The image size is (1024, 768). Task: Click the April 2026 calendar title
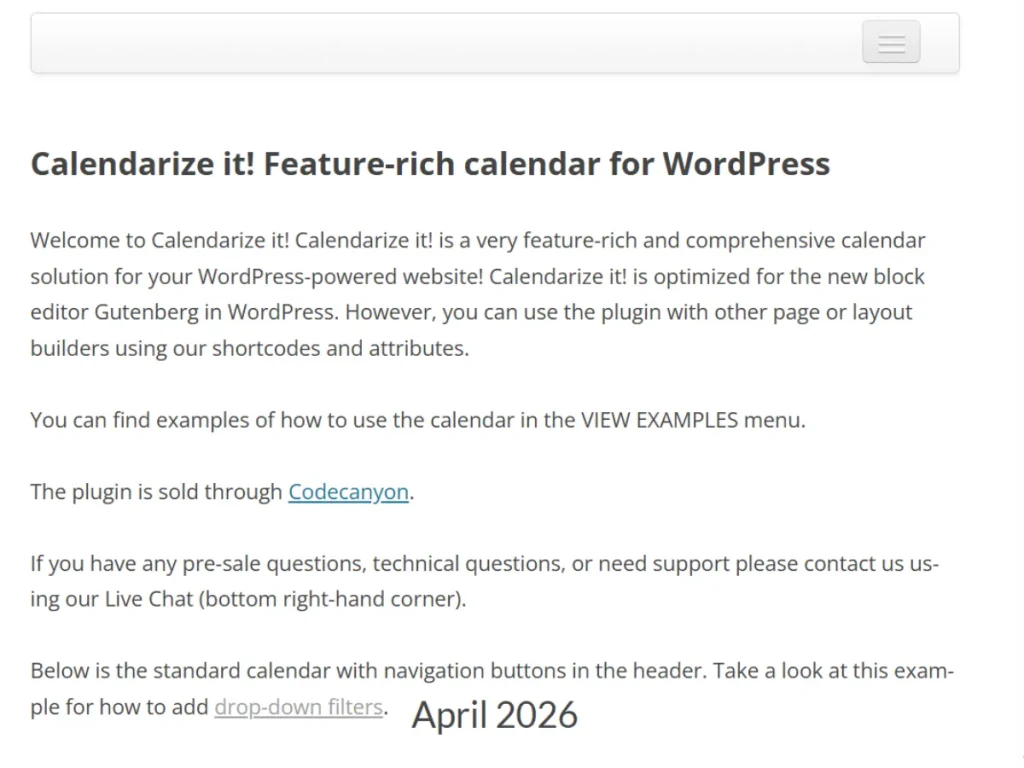tap(494, 714)
